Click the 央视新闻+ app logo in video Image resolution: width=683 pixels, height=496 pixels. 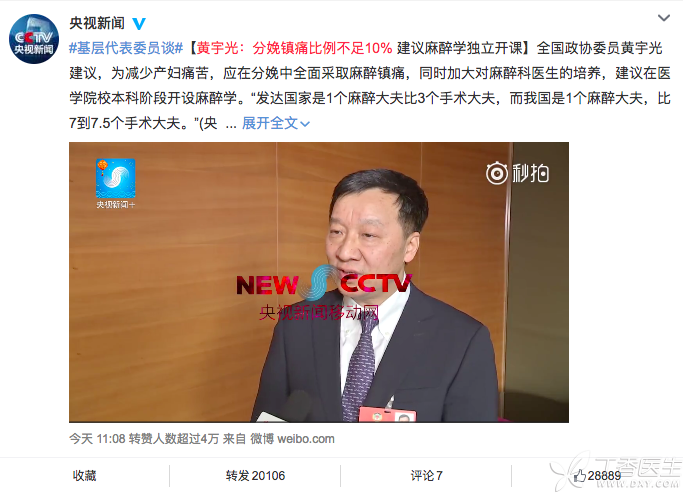click(x=115, y=184)
